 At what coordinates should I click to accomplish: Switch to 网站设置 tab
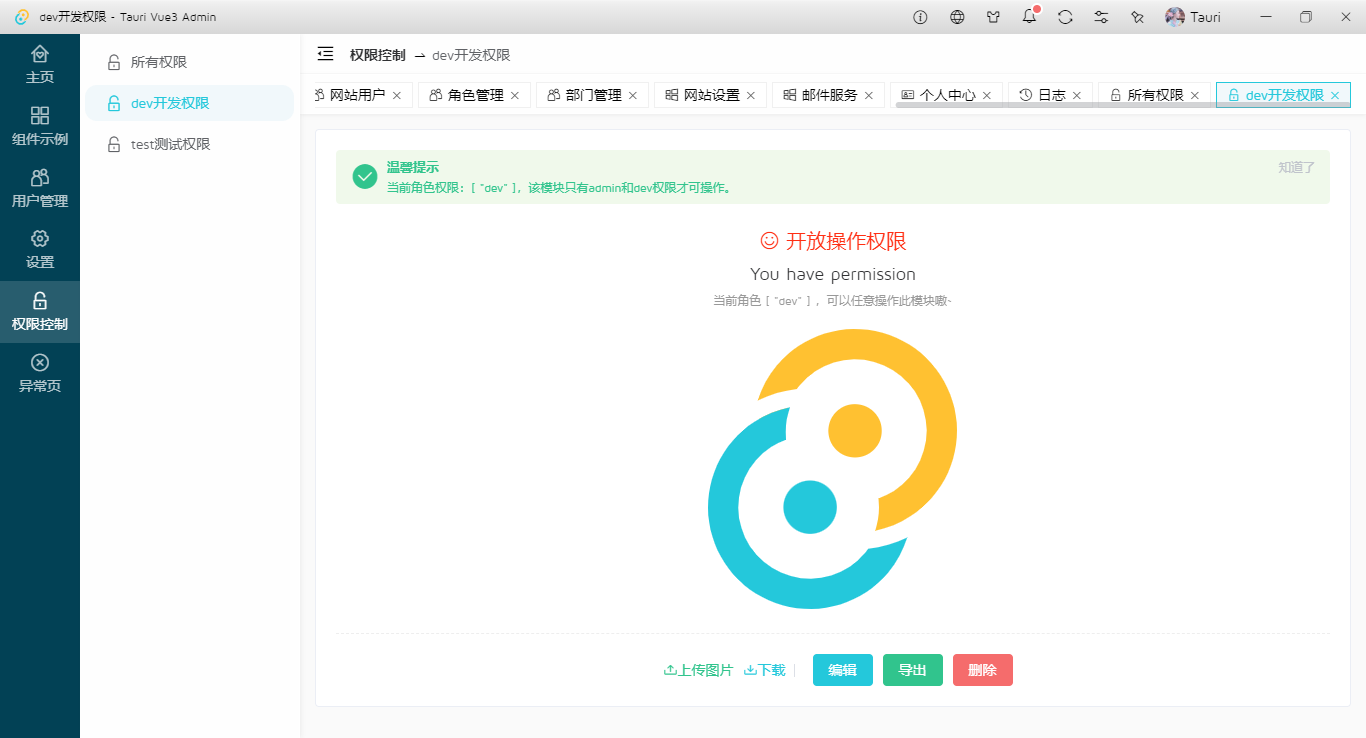[712, 95]
